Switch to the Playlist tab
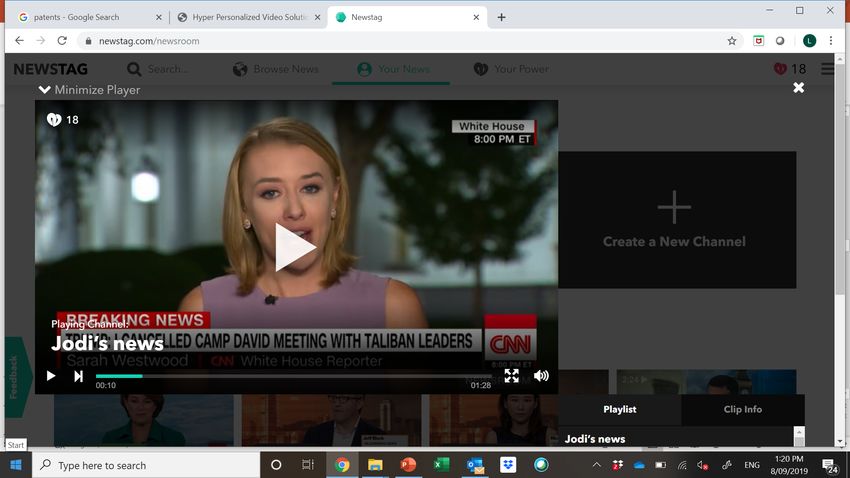Viewport: 850px width, 478px height. click(620, 410)
